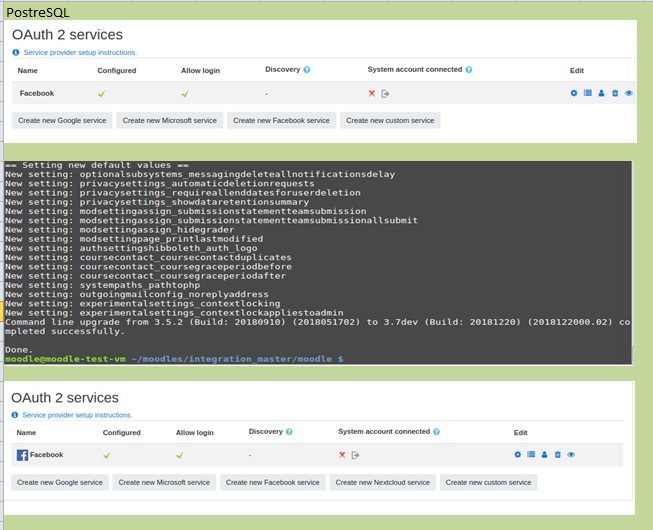
Task: Click terminal prompt line moodle@moodle-test-vm
Action: coord(174,359)
